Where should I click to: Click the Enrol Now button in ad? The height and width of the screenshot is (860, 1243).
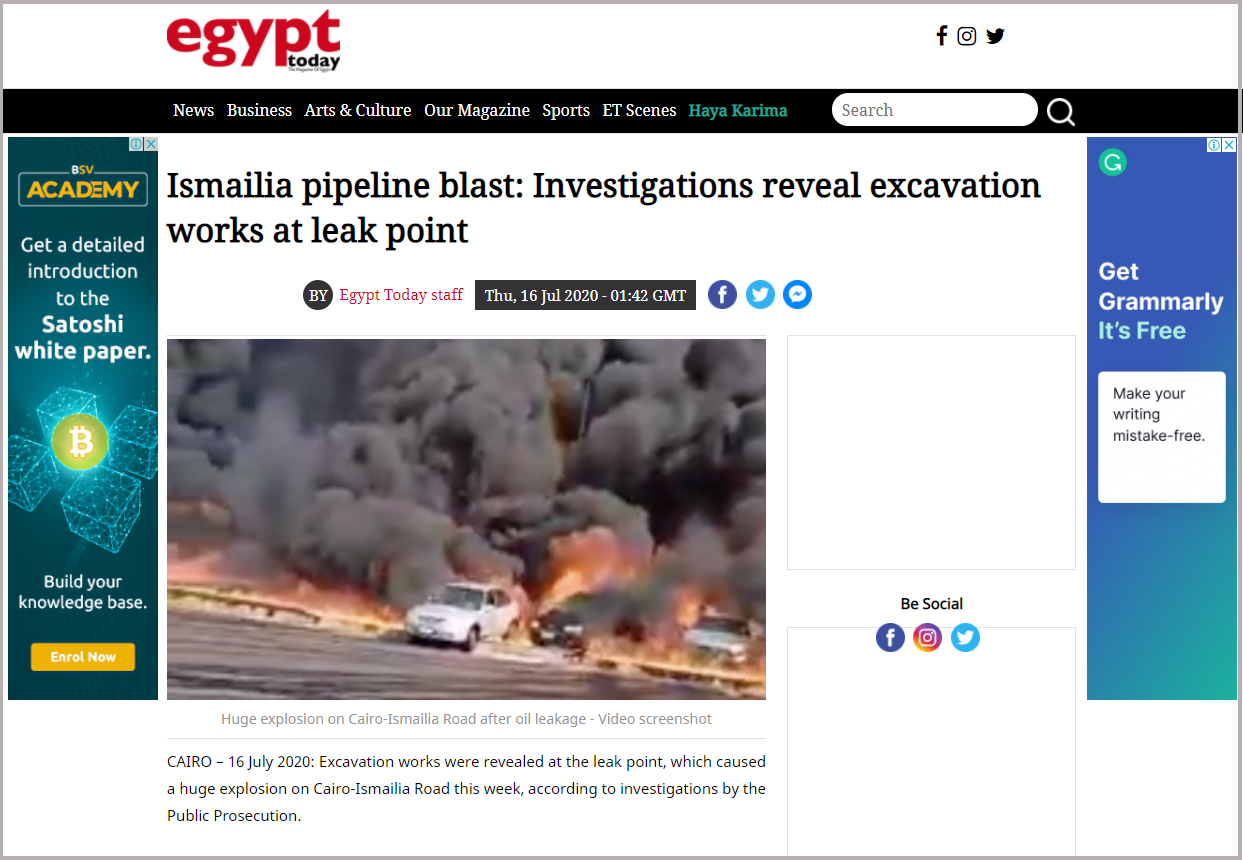pyautogui.click(x=83, y=657)
